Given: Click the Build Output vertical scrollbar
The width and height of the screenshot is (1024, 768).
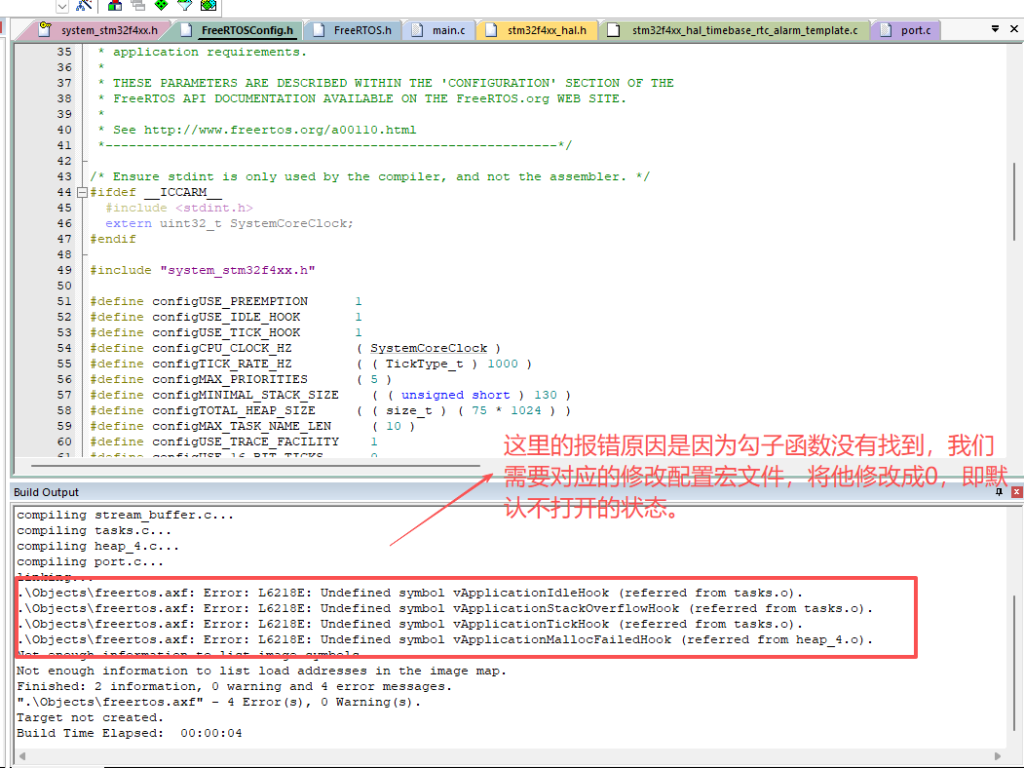Looking at the screenshot, I should coord(1016,620).
